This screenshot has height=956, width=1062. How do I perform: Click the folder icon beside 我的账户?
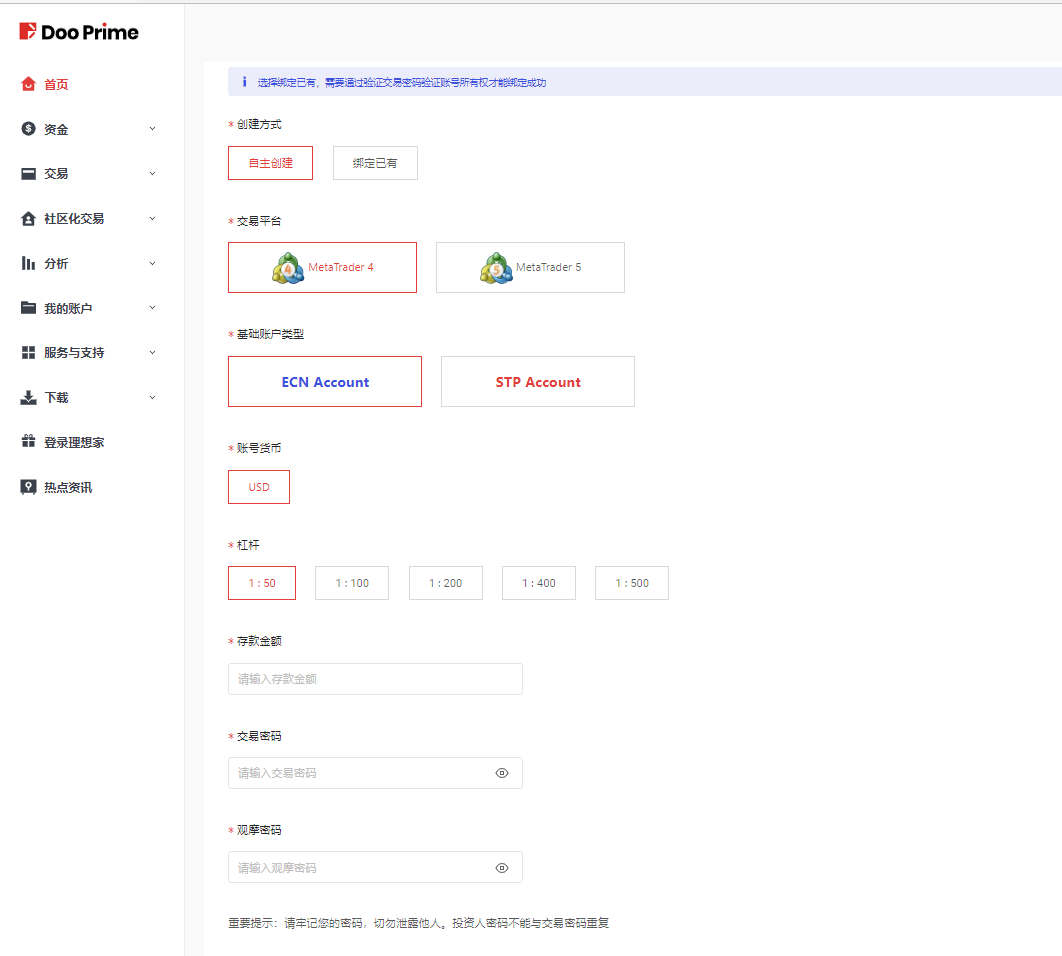pyautogui.click(x=28, y=308)
